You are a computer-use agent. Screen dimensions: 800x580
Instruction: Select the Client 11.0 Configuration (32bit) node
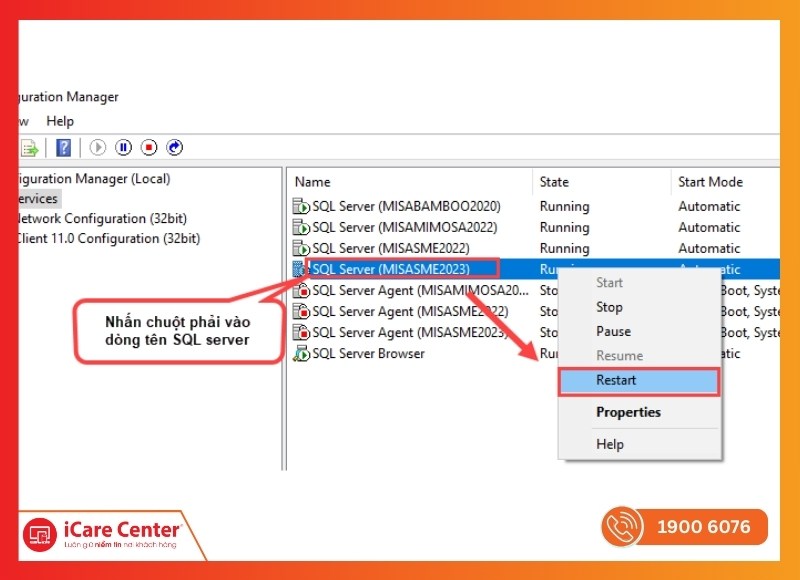(x=109, y=238)
